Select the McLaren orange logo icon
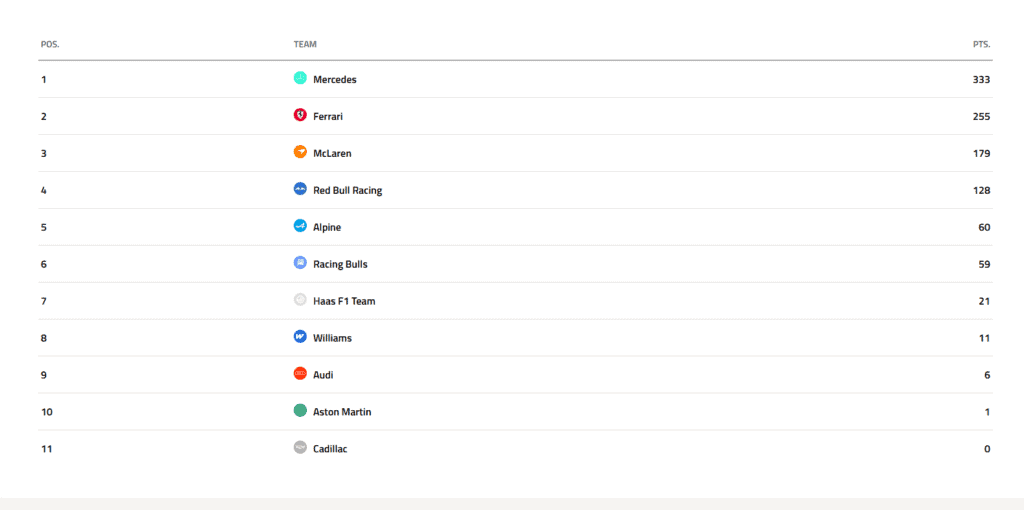 pos(300,152)
